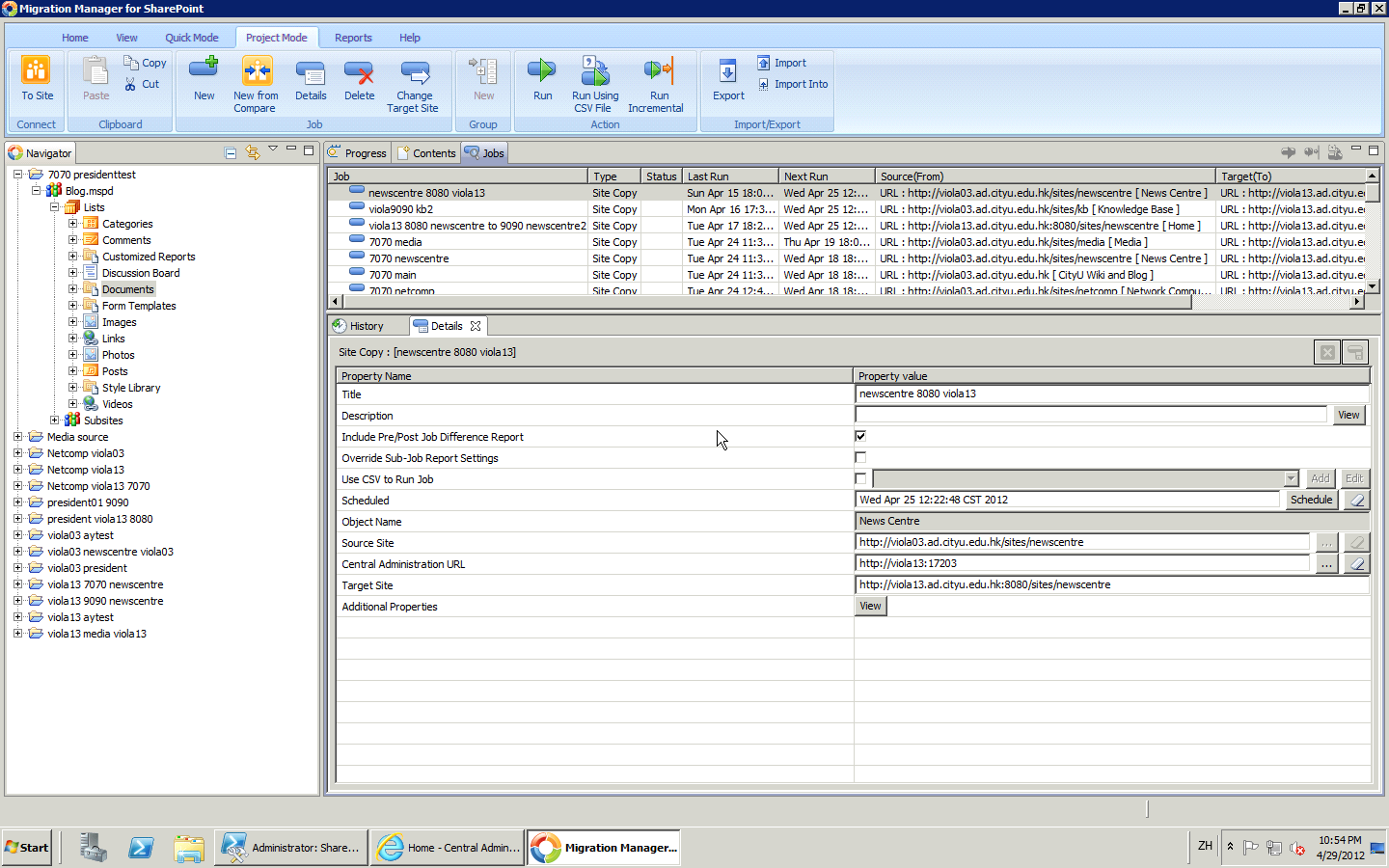The width and height of the screenshot is (1389, 868).
Task: Select Discussion Board in navigator tree
Action: (141, 273)
